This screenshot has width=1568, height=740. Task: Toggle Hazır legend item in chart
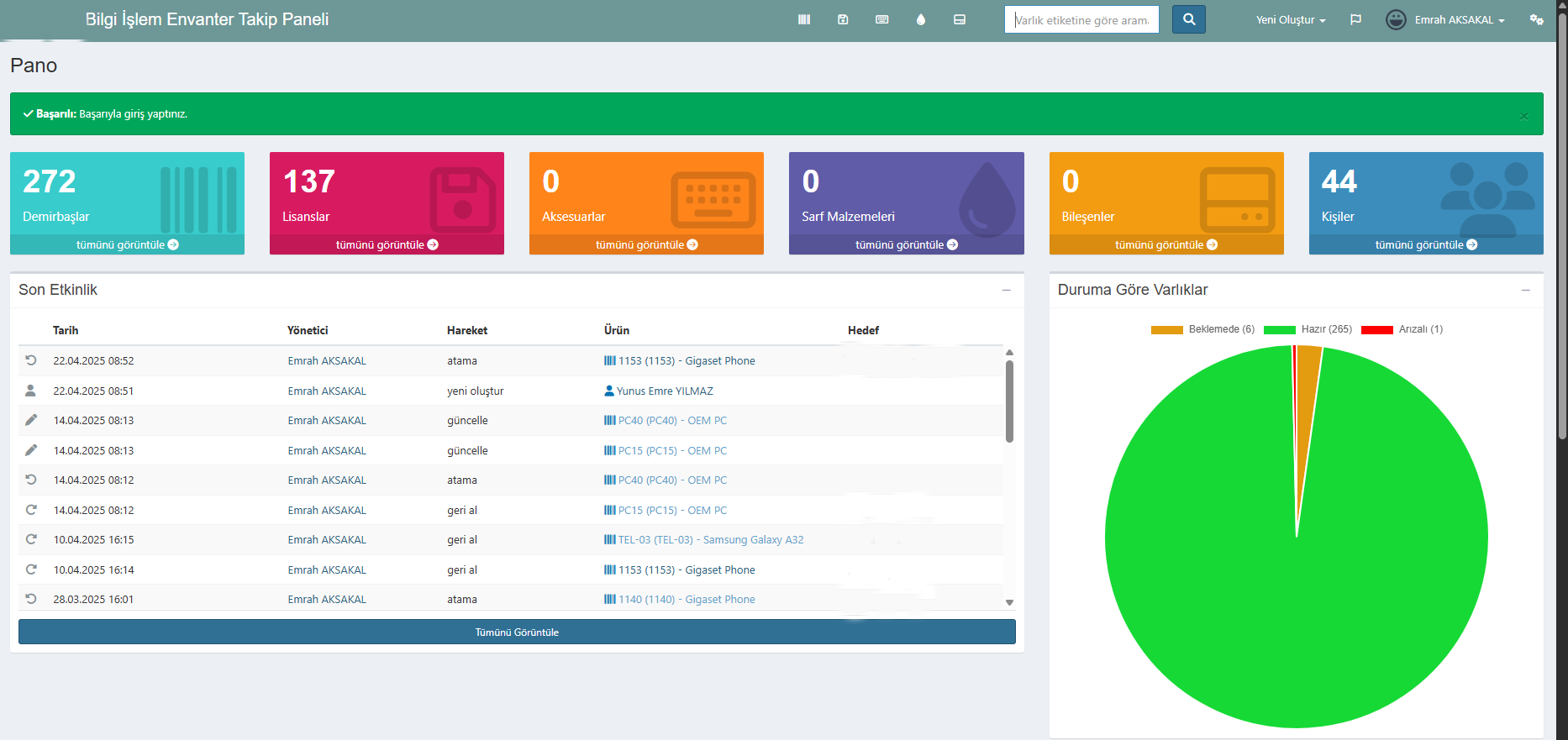tap(1308, 329)
